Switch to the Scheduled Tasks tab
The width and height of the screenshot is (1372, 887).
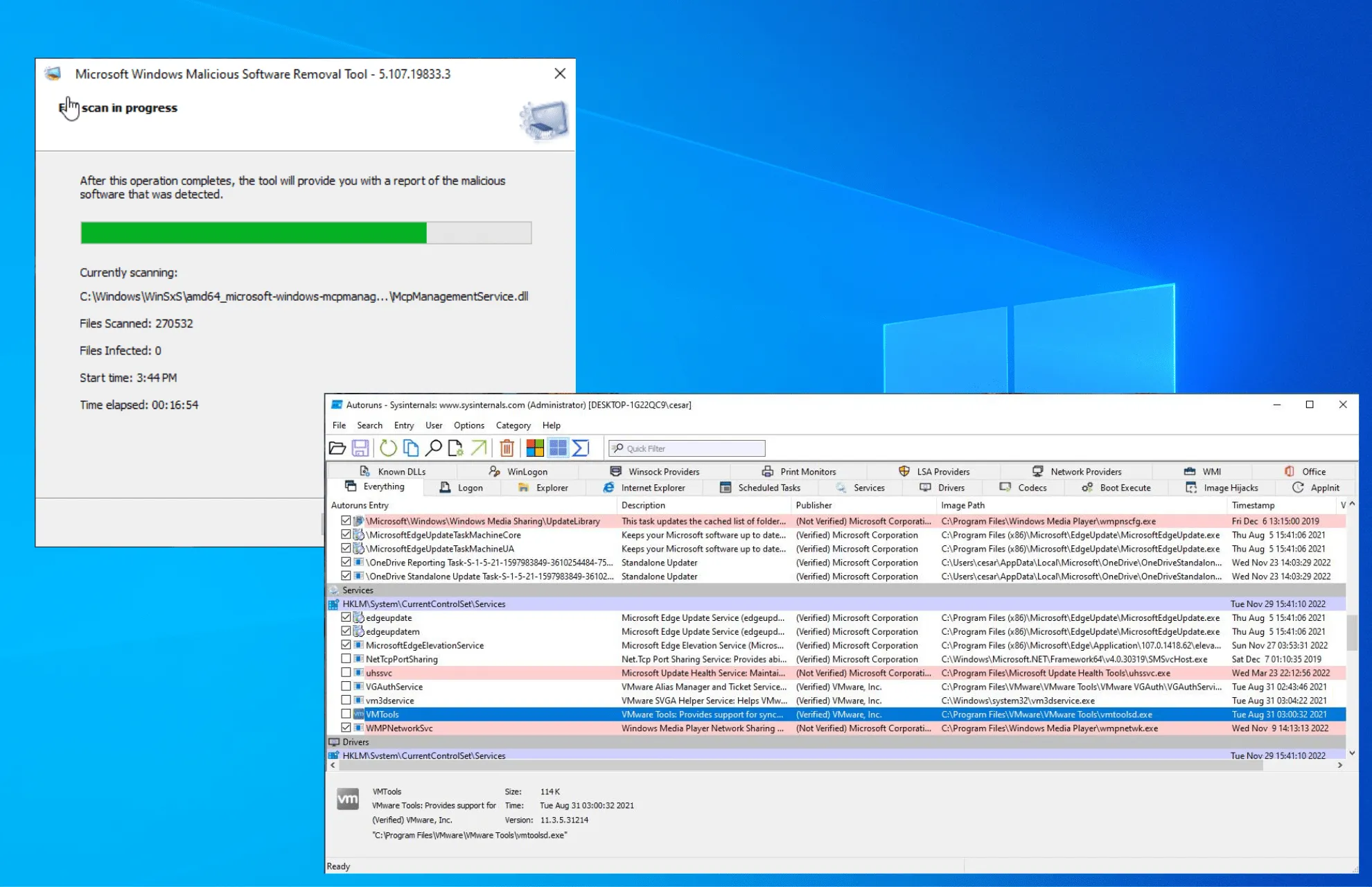(760, 488)
